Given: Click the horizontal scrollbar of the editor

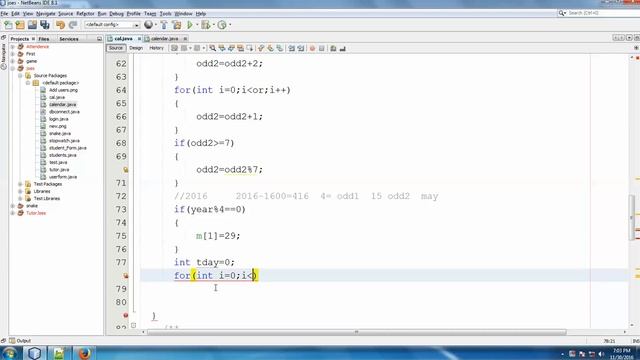Looking at the screenshot, I should (x=356, y=332).
